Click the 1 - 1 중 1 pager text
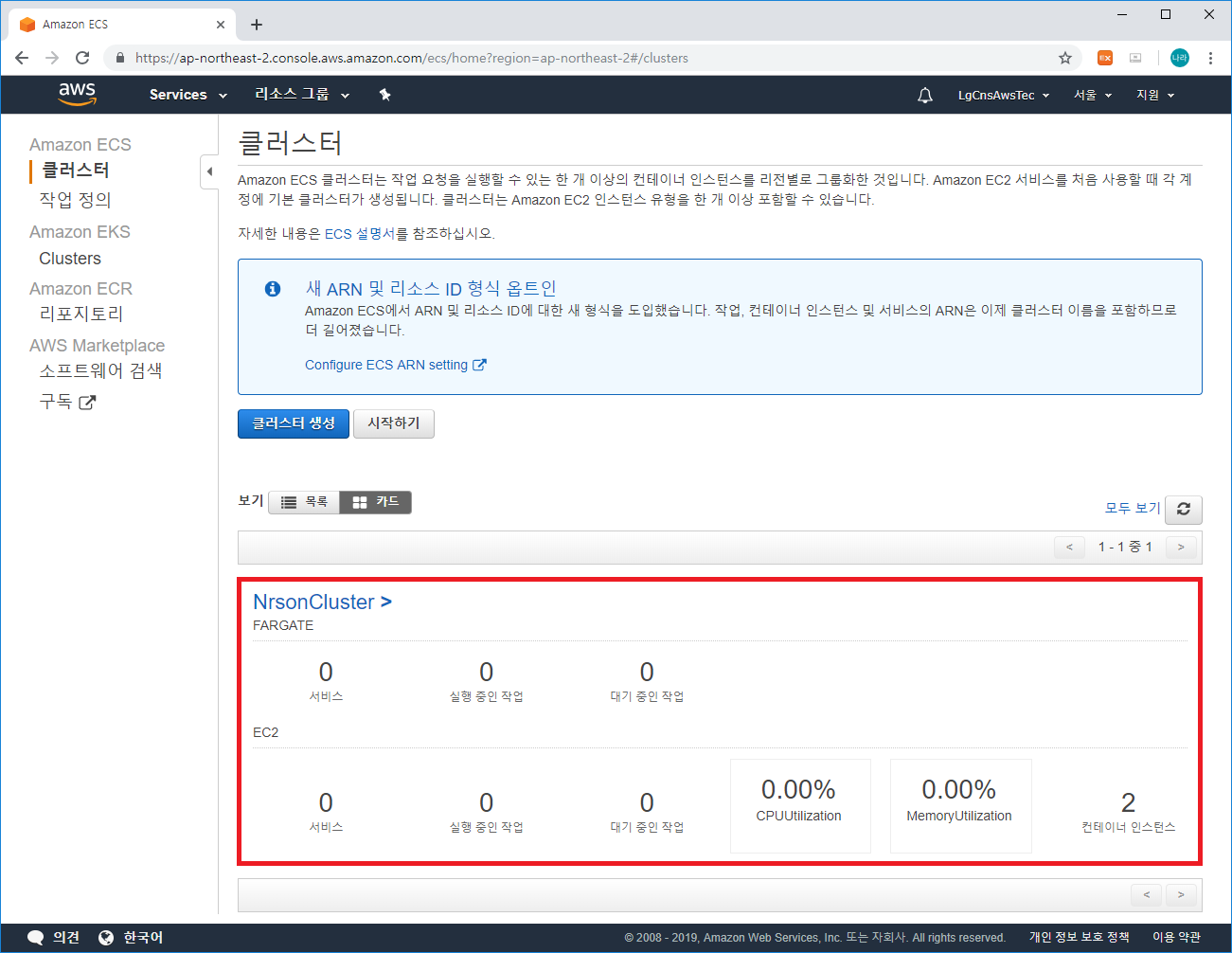Image resolution: width=1232 pixels, height=953 pixels. (1125, 548)
